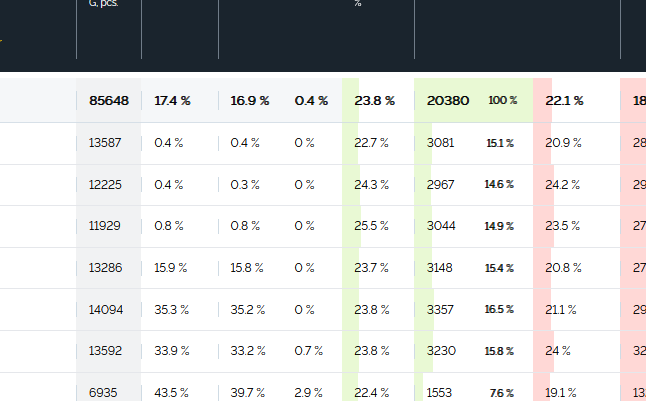
Task: Click the 'G, pcs.' column header
Action: click(103, 3)
